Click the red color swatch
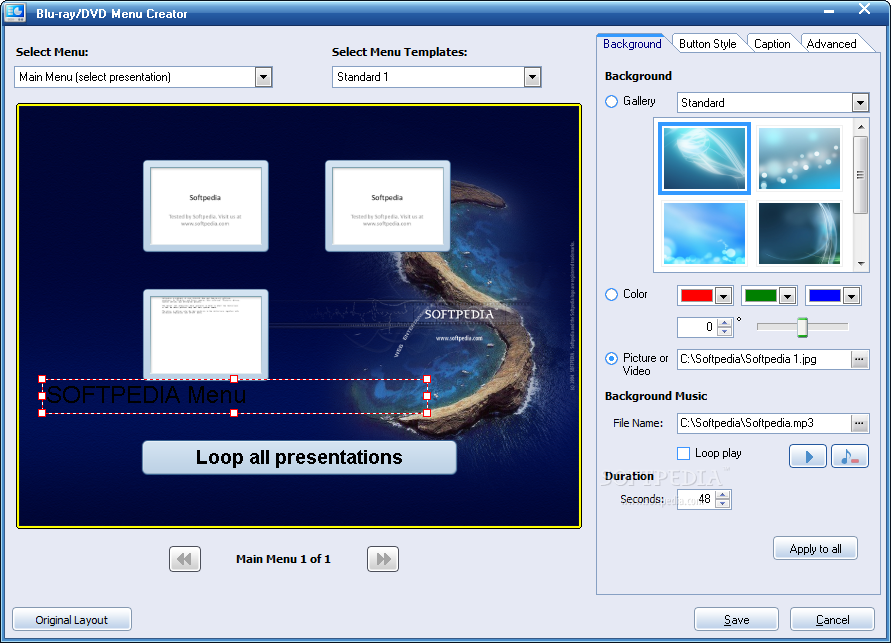Image resolution: width=891 pixels, height=643 pixels. pos(697,296)
